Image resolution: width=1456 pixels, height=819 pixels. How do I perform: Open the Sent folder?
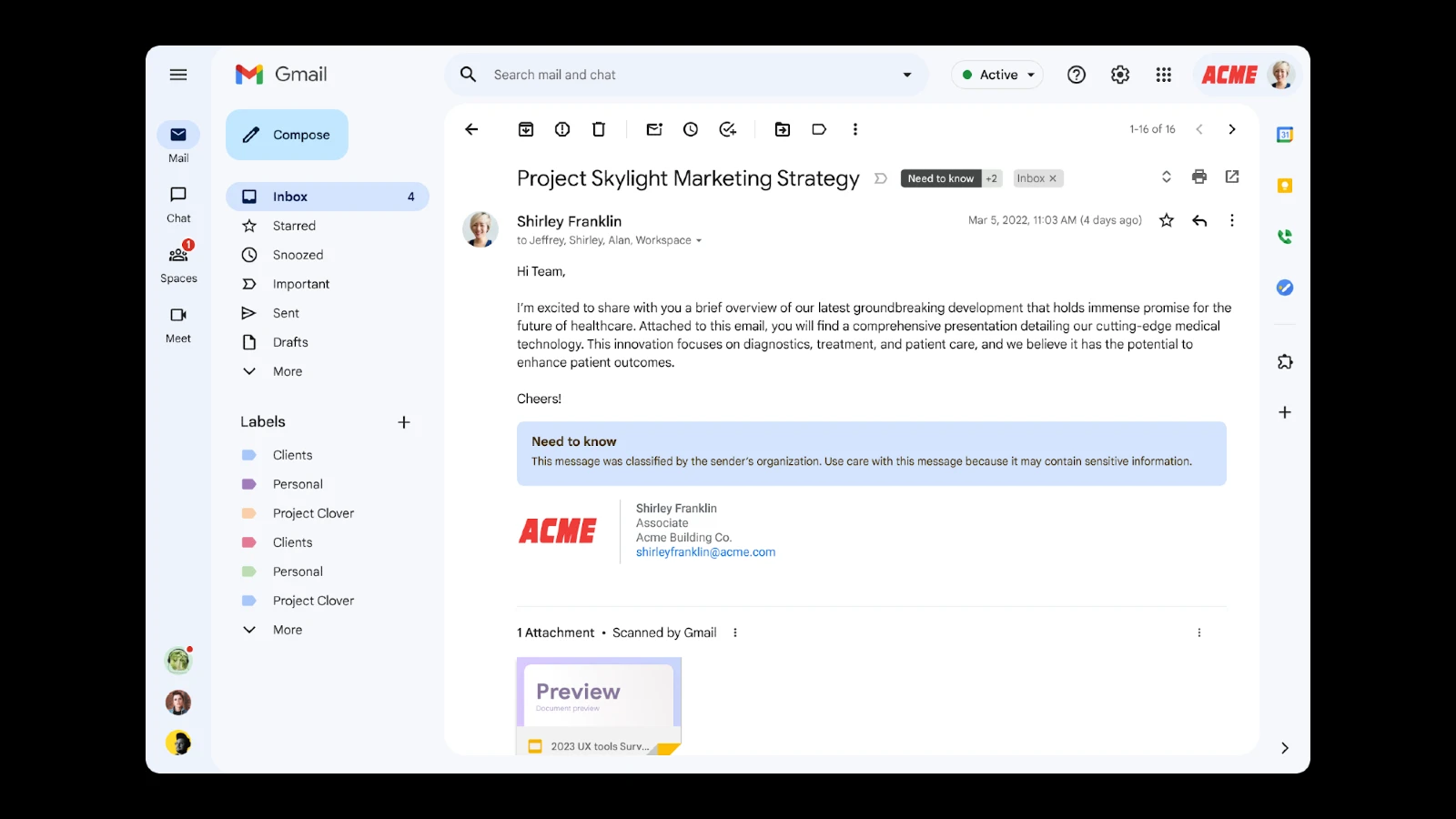click(286, 313)
